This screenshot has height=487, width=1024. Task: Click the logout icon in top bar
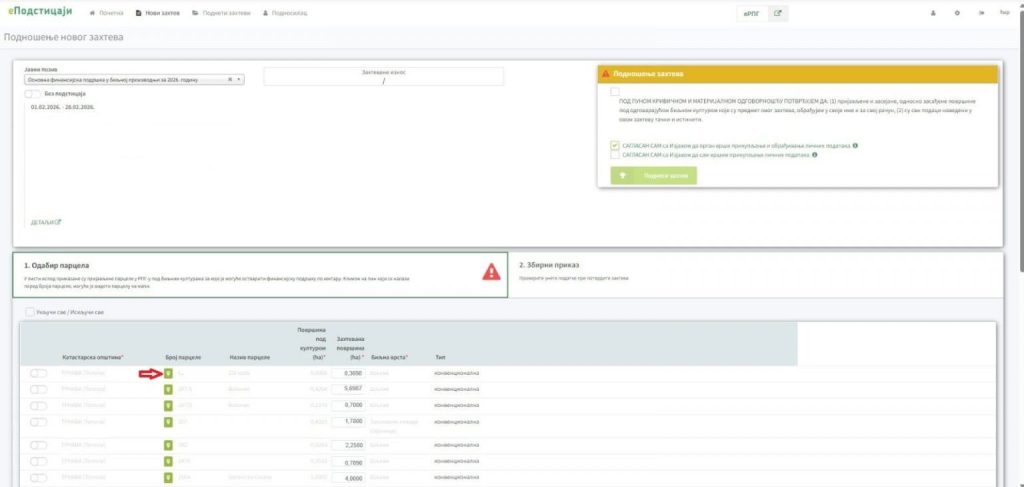981,13
